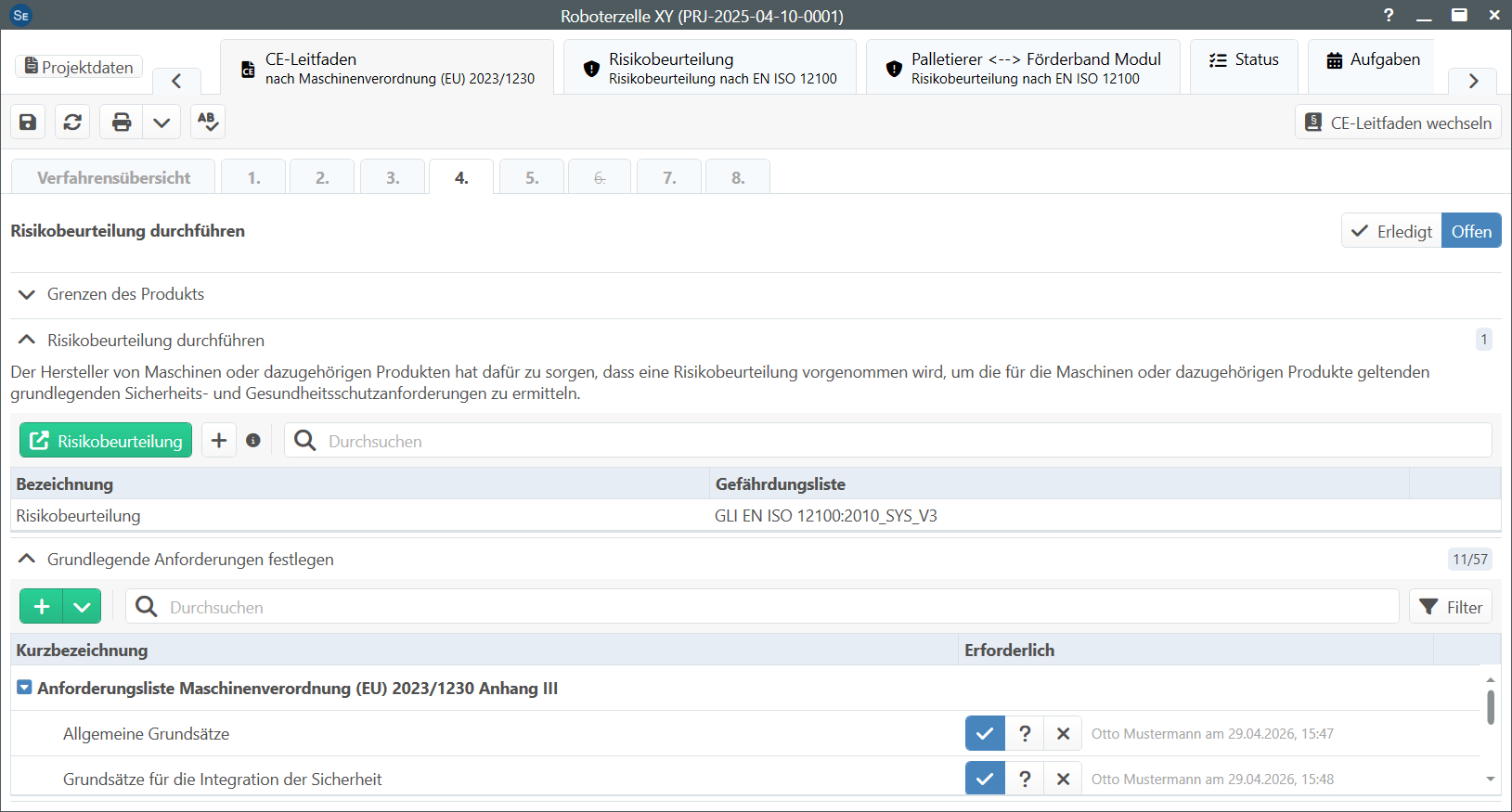Go to step tab 3.

(393, 177)
